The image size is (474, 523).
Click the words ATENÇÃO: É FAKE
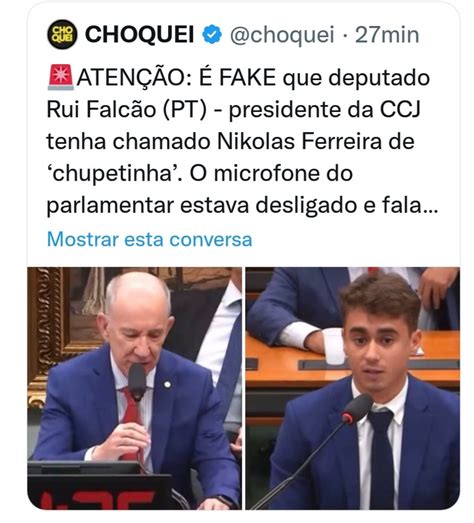pos(176,78)
